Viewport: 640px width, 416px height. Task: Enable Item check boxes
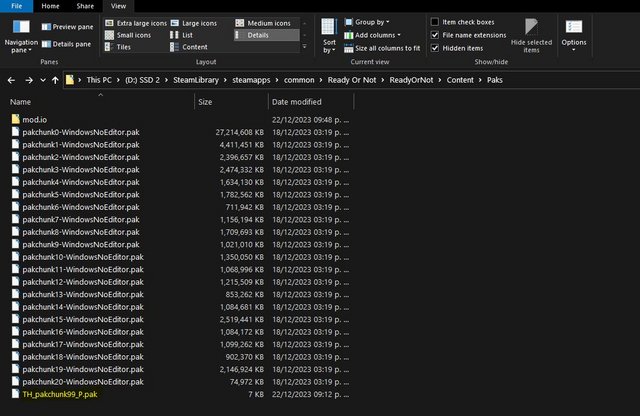pos(435,22)
